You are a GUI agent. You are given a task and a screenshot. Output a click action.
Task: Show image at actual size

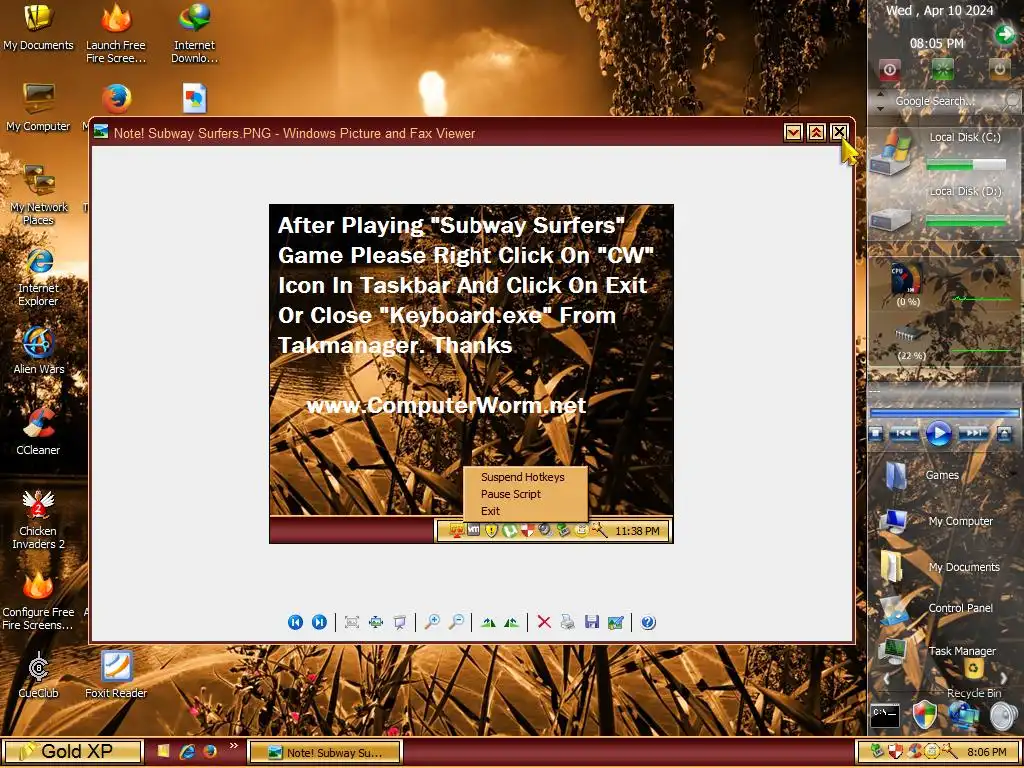[x=376, y=622]
